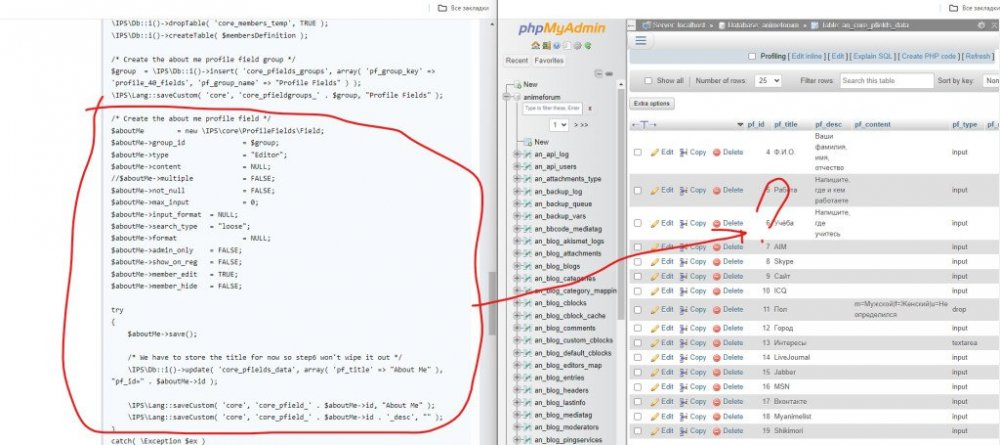Click Edit pencil for the Skype row
This screenshot has width=1000, height=445.
click(661, 261)
